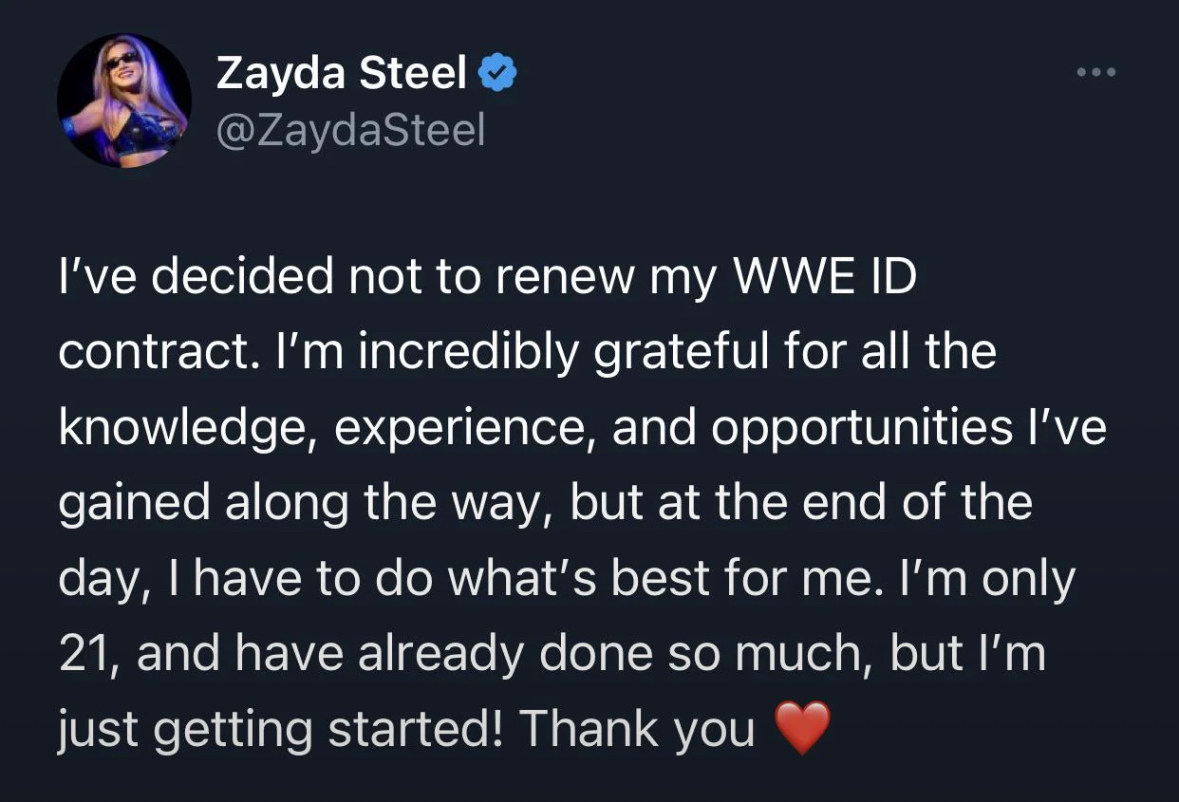Click the red heart emoji

tap(802, 728)
